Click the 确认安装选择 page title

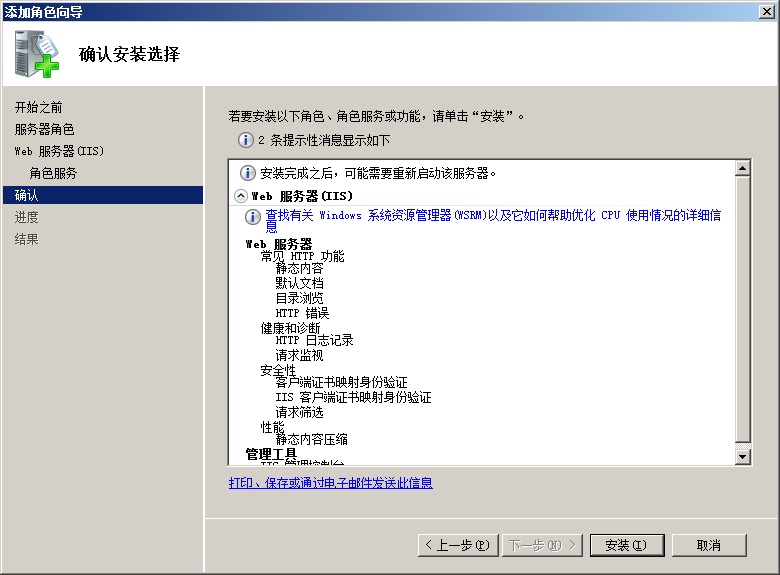[x=129, y=54]
